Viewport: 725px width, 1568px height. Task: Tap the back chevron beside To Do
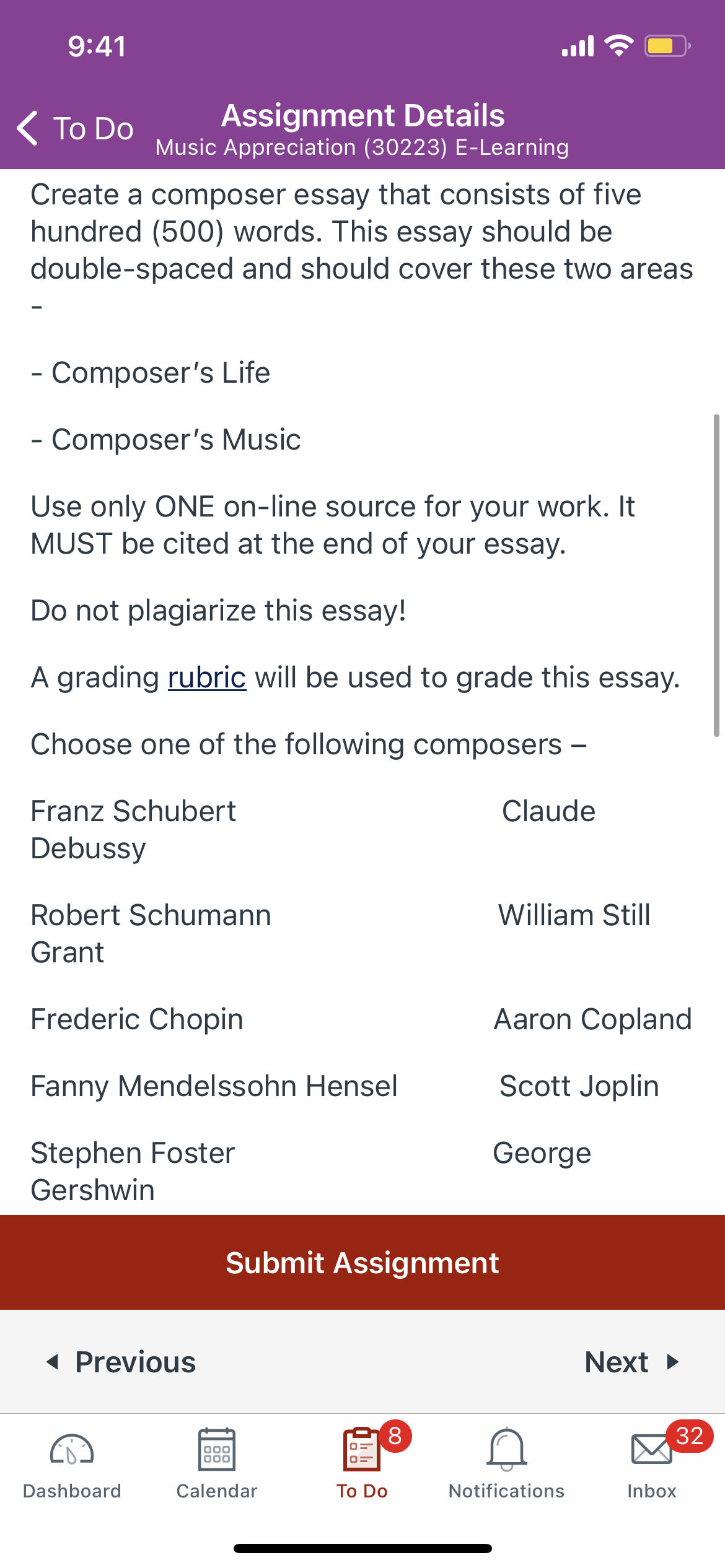(x=28, y=128)
